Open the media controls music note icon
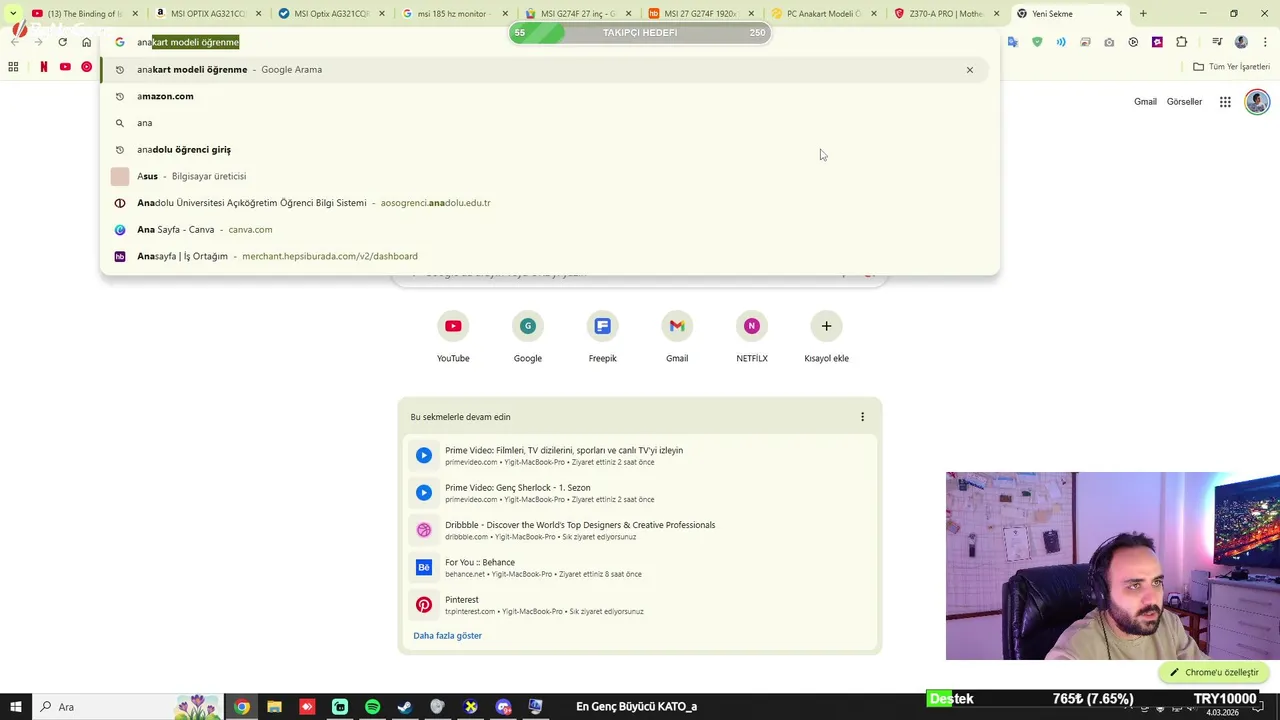Screen dimensions: 1280x720 [1217, 42]
